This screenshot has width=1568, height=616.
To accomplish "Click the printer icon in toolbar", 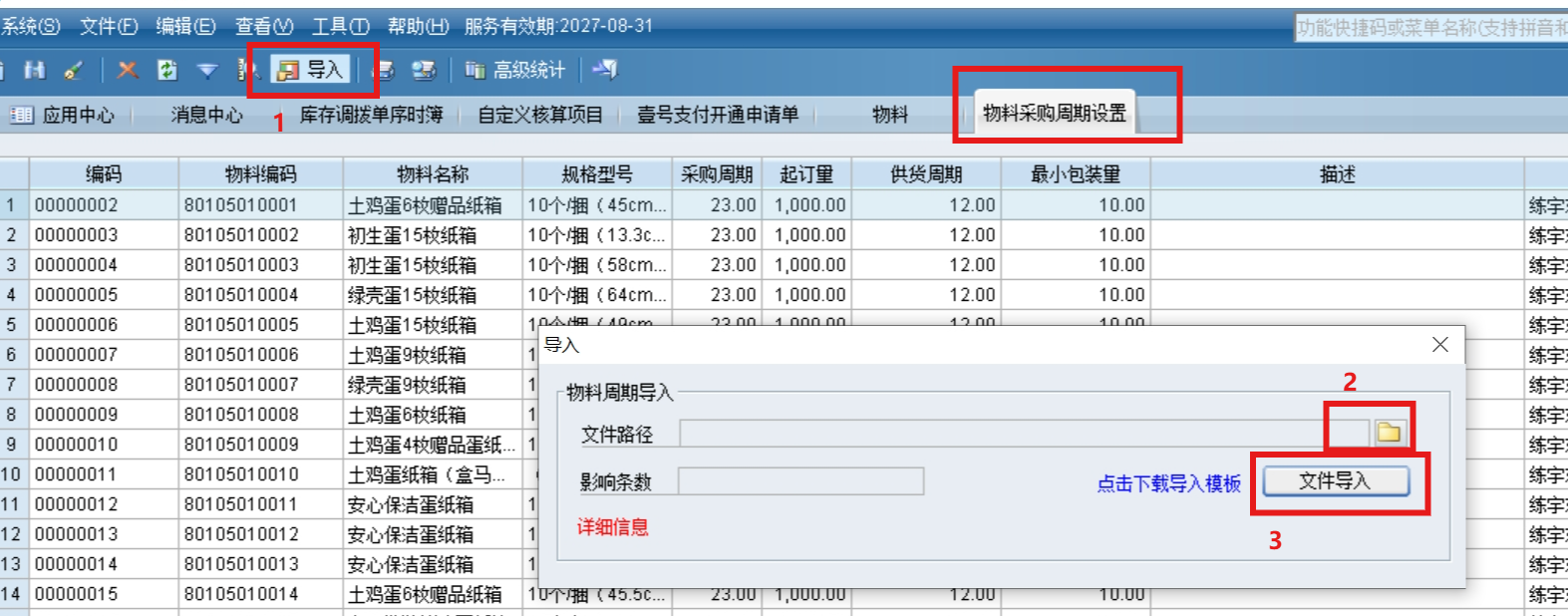I will click(384, 70).
